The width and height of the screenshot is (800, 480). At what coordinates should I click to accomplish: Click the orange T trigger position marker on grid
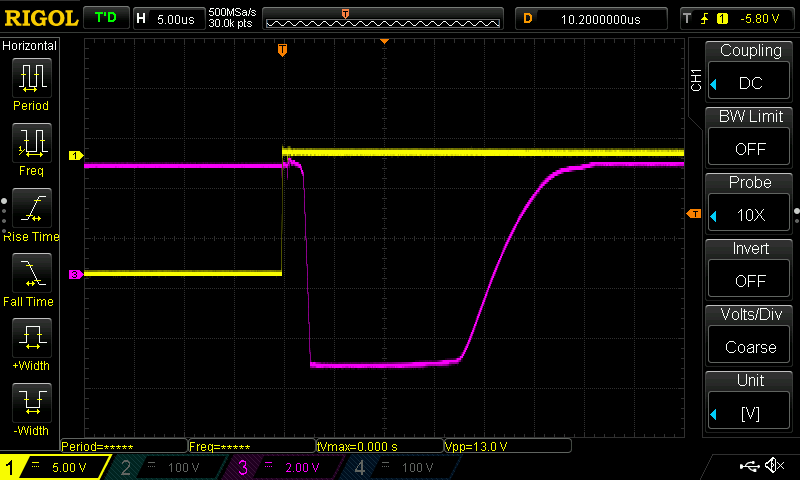point(282,50)
